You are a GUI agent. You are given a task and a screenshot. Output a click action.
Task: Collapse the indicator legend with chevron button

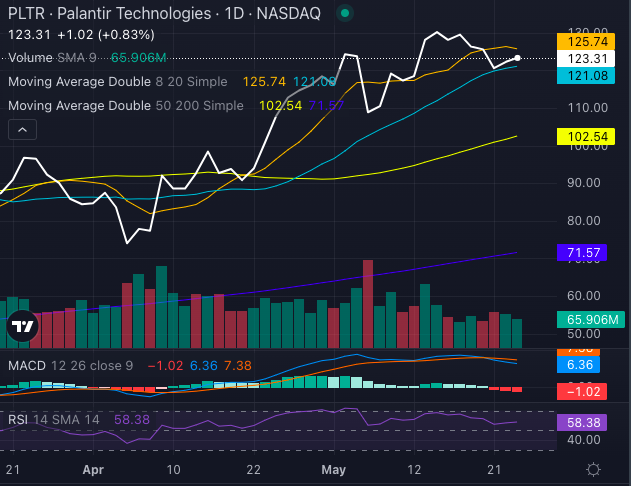click(x=23, y=130)
